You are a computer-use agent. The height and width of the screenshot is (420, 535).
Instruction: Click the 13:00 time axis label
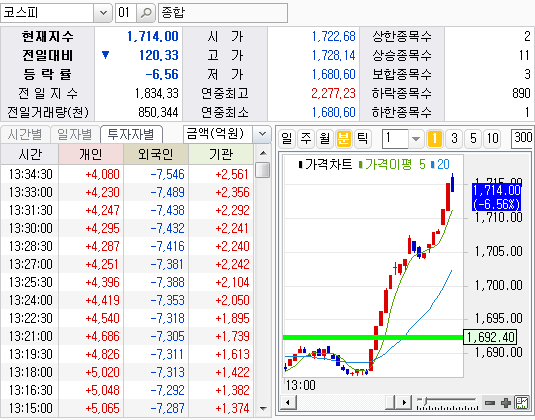301,386
